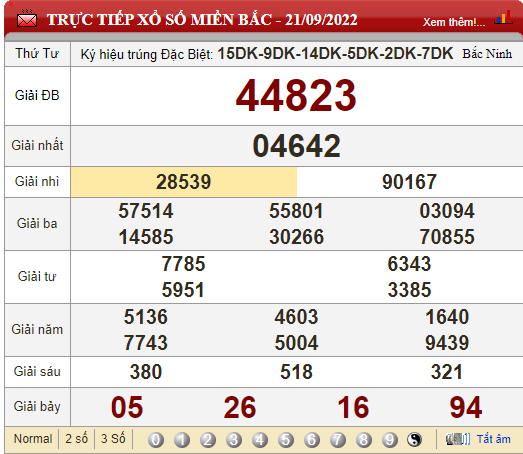This screenshot has width=523, height=454.
Task: Click the envelope mail icon in header
Action: [27, 18]
